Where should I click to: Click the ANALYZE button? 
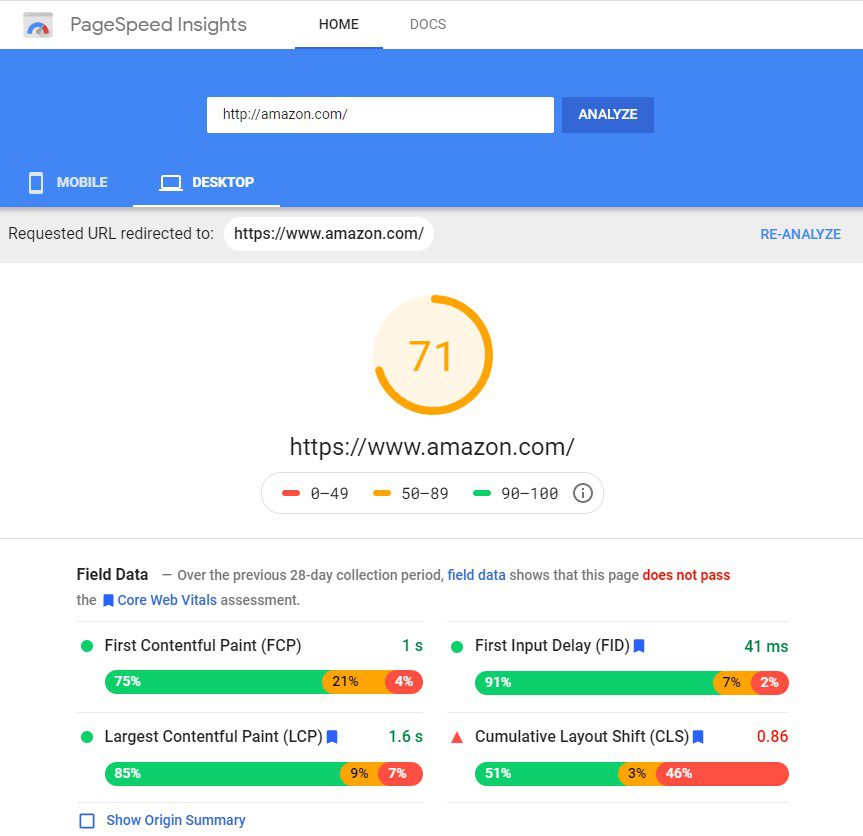pos(608,114)
